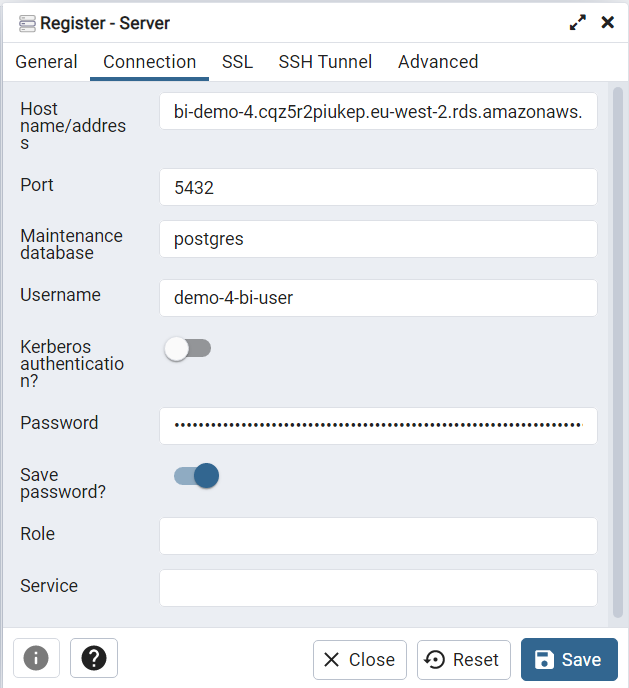Toggle Kerberos authentication switch
Viewport: 629px width, 688px height.
click(x=188, y=348)
